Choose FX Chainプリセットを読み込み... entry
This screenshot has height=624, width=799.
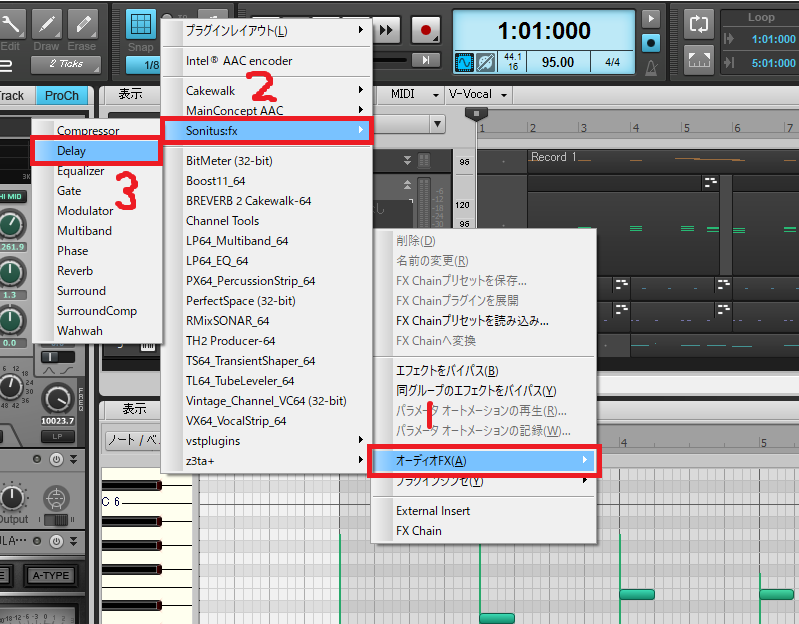(x=484, y=321)
